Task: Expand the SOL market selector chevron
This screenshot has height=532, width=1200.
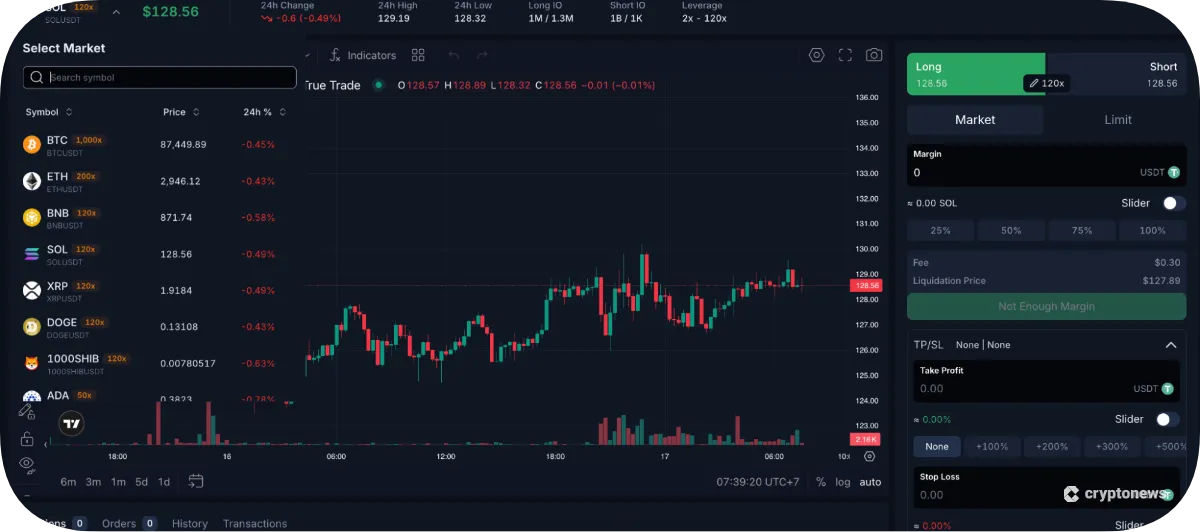Action: pos(116,12)
